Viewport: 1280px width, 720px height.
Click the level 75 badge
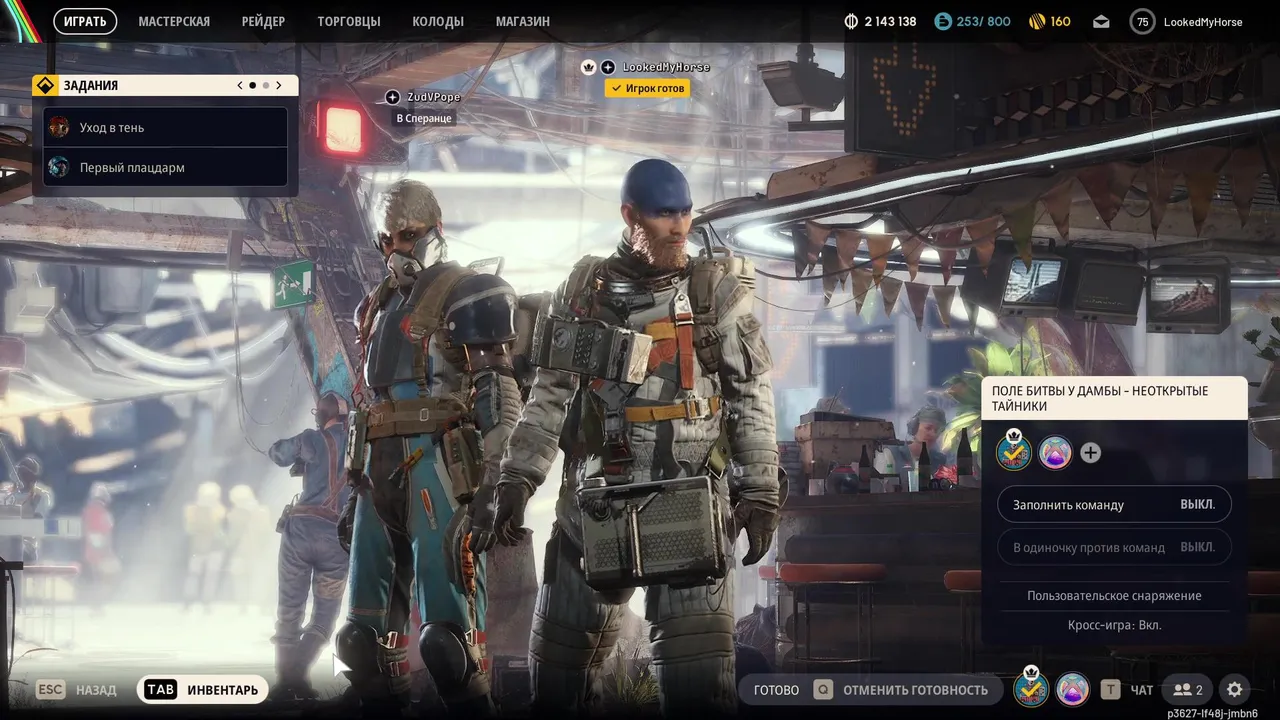point(1142,21)
